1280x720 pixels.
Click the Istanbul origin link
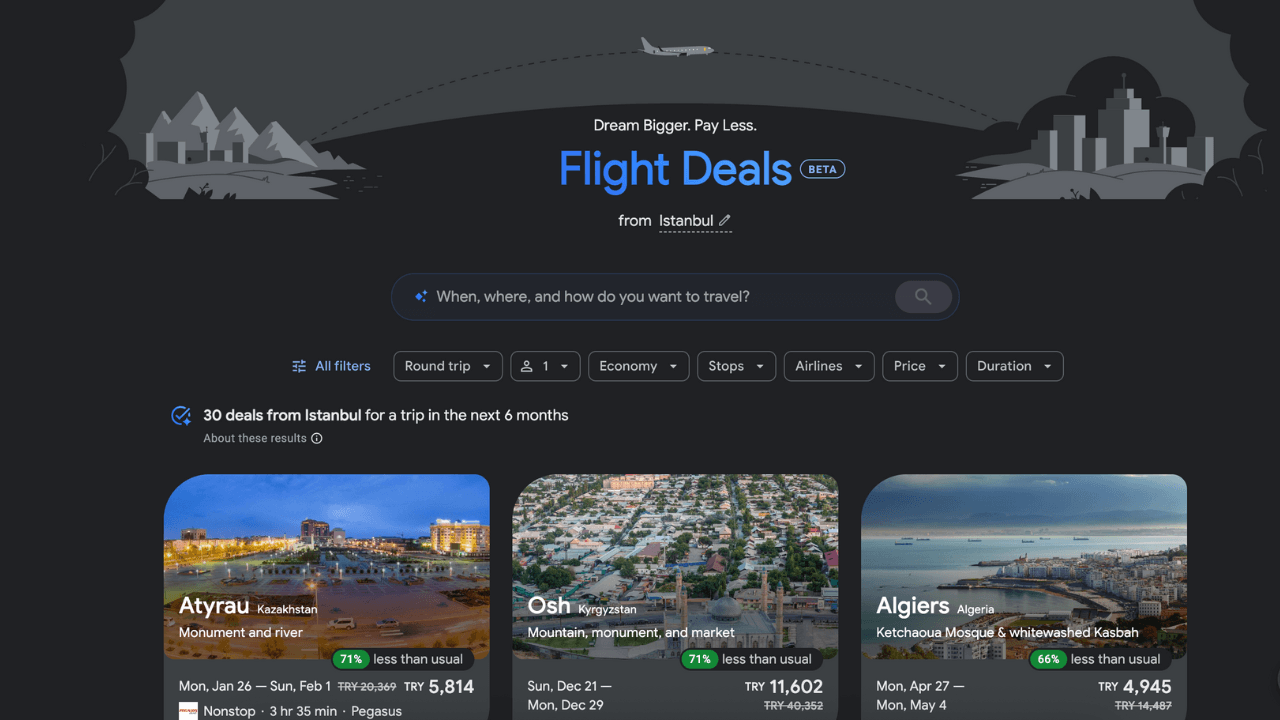tap(686, 221)
